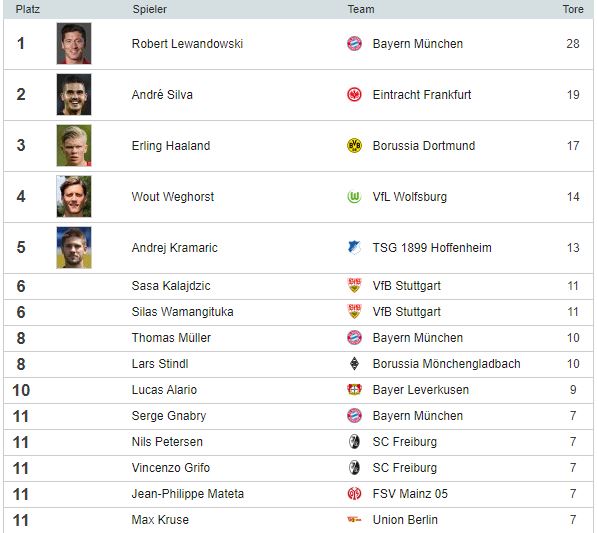Open Wout Weghorst player link

click(x=173, y=196)
